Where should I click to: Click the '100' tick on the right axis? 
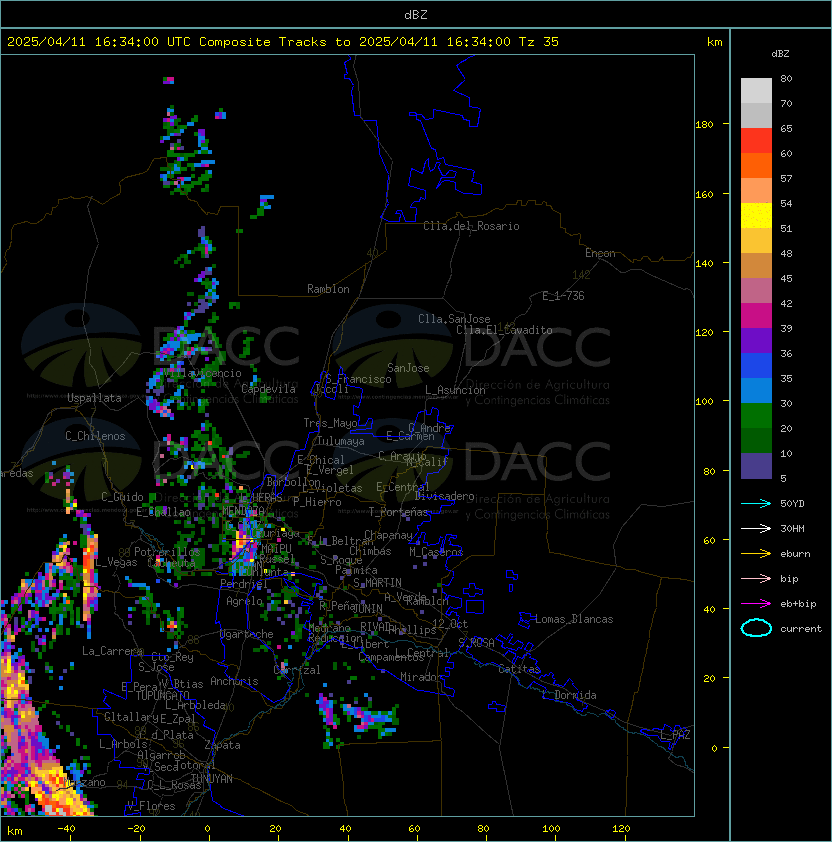704,402
